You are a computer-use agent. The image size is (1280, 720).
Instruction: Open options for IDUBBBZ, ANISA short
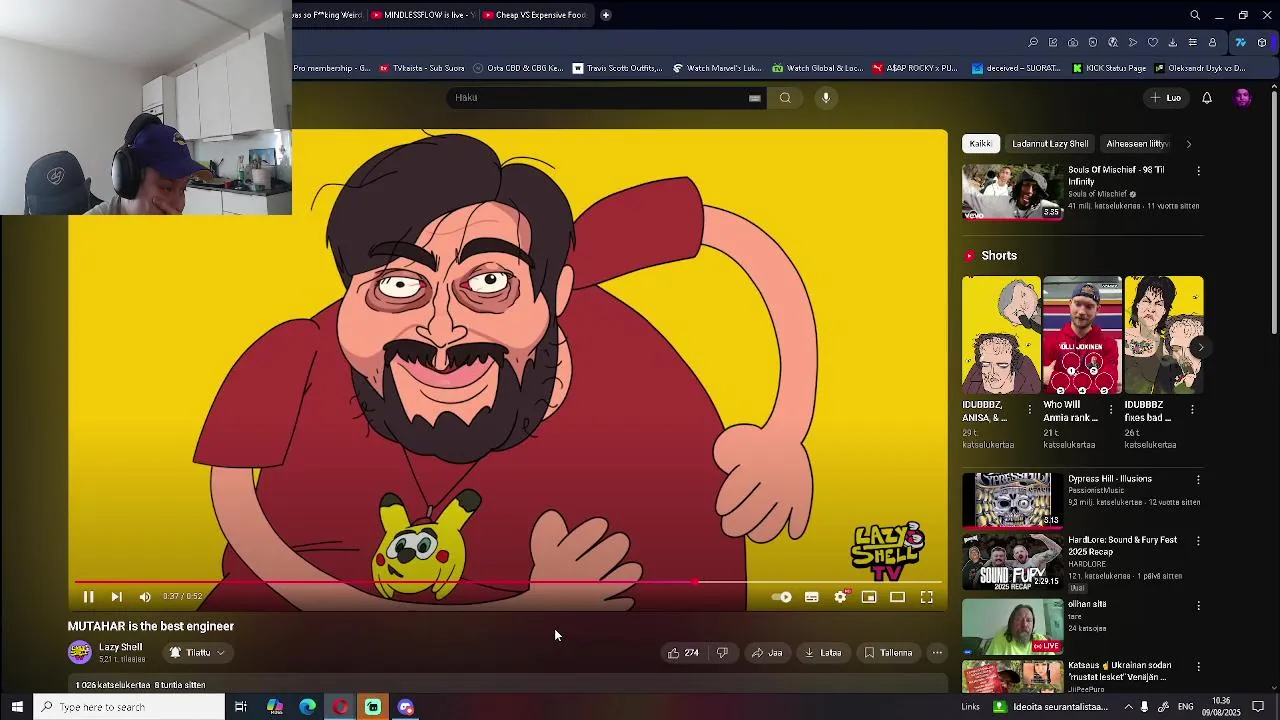pyautogui.click(x=1030, y=410)
